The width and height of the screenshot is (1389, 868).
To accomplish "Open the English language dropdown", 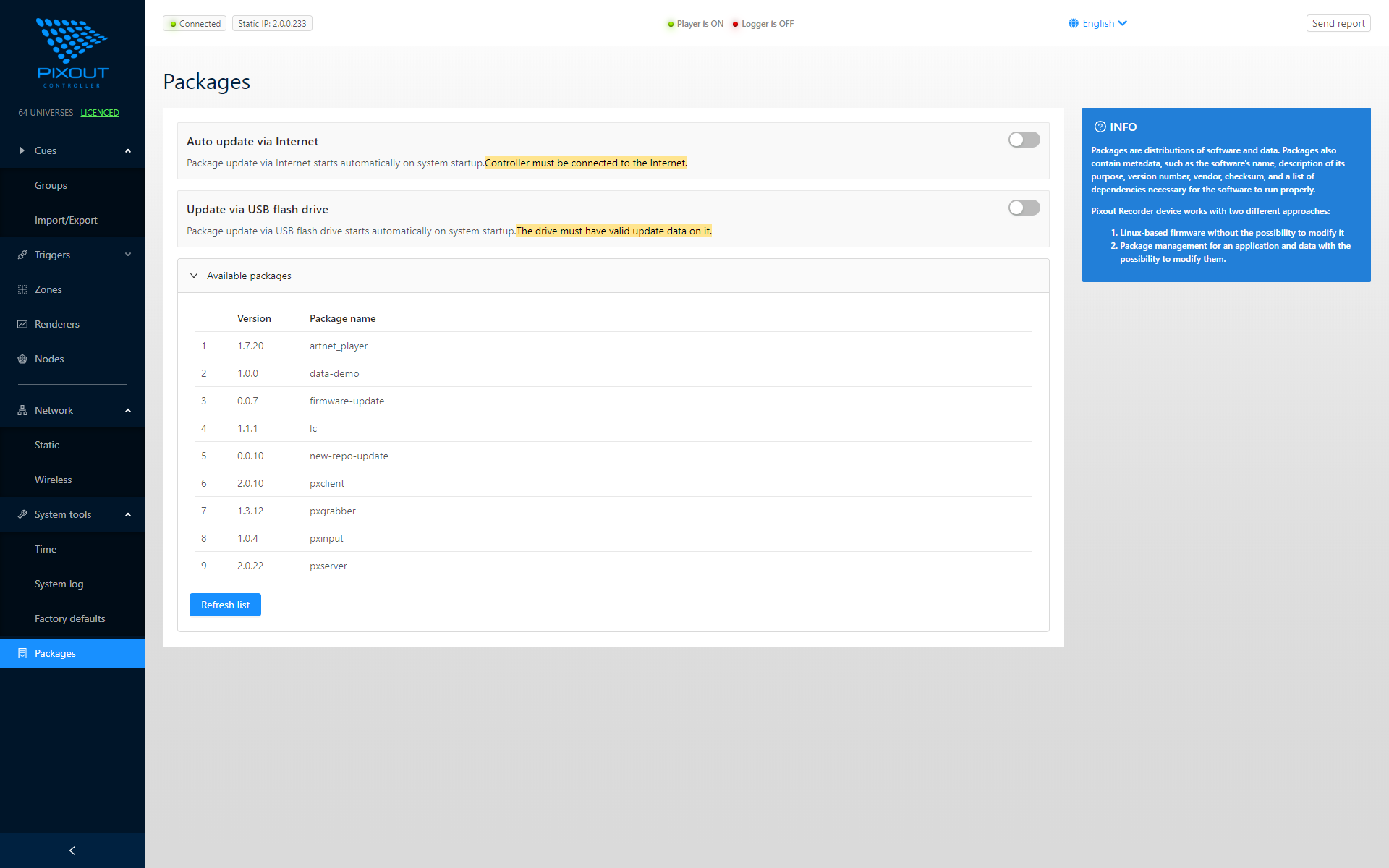I will pos(1099,23).
